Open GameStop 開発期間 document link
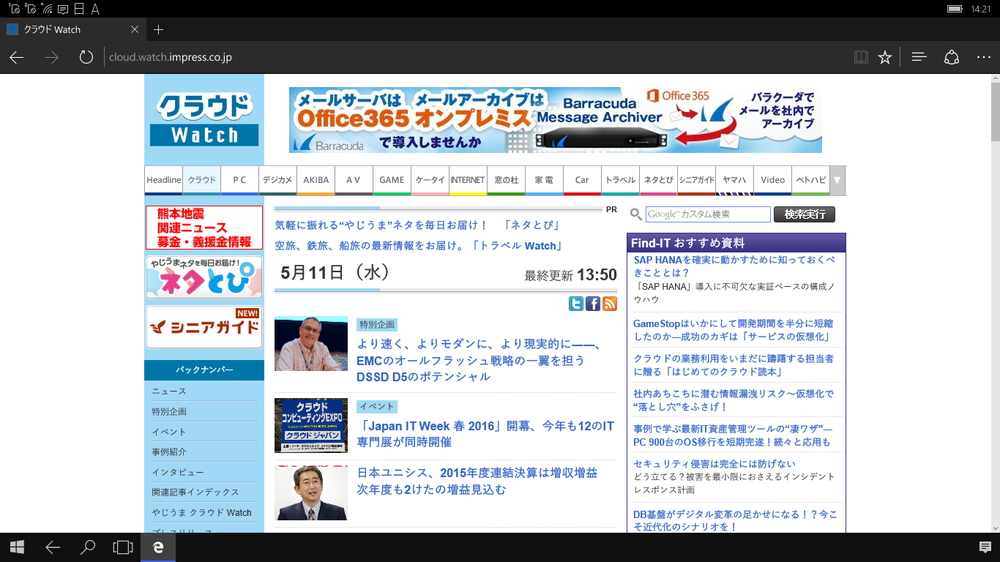The height and width of the screenshot is (562, 1000). (733, 330)
